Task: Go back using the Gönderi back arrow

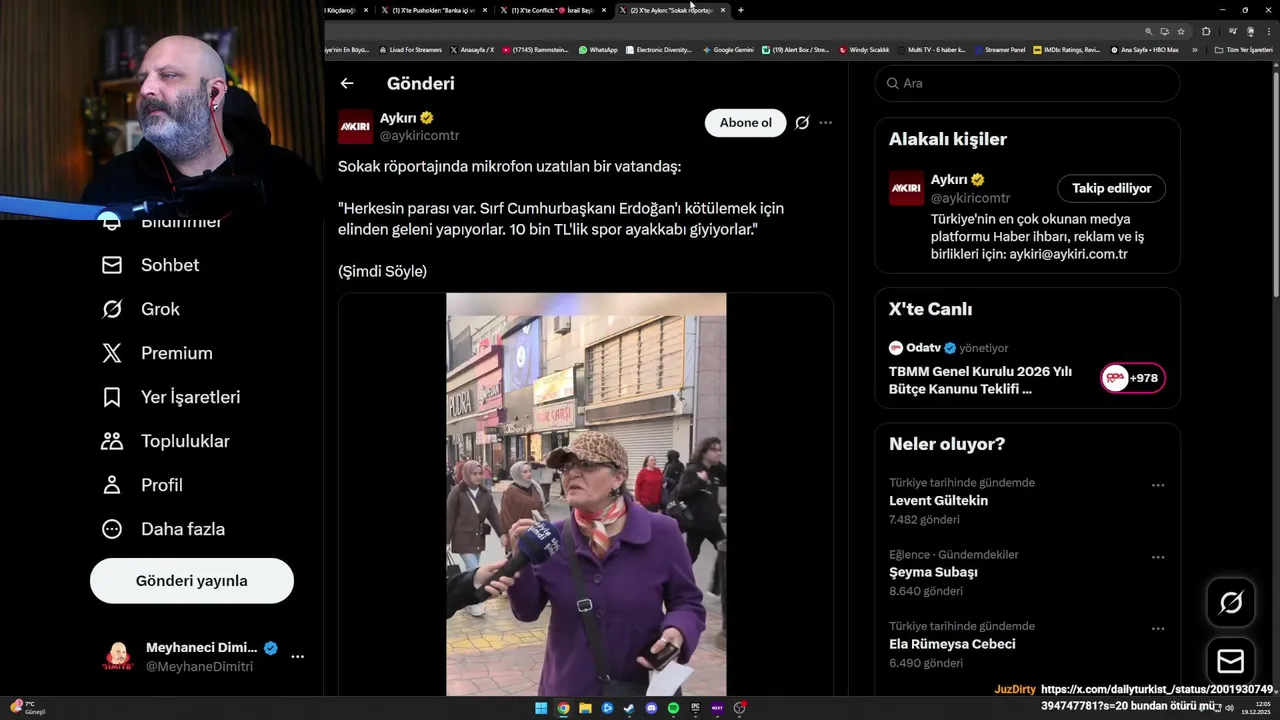Action: [347, 84]
